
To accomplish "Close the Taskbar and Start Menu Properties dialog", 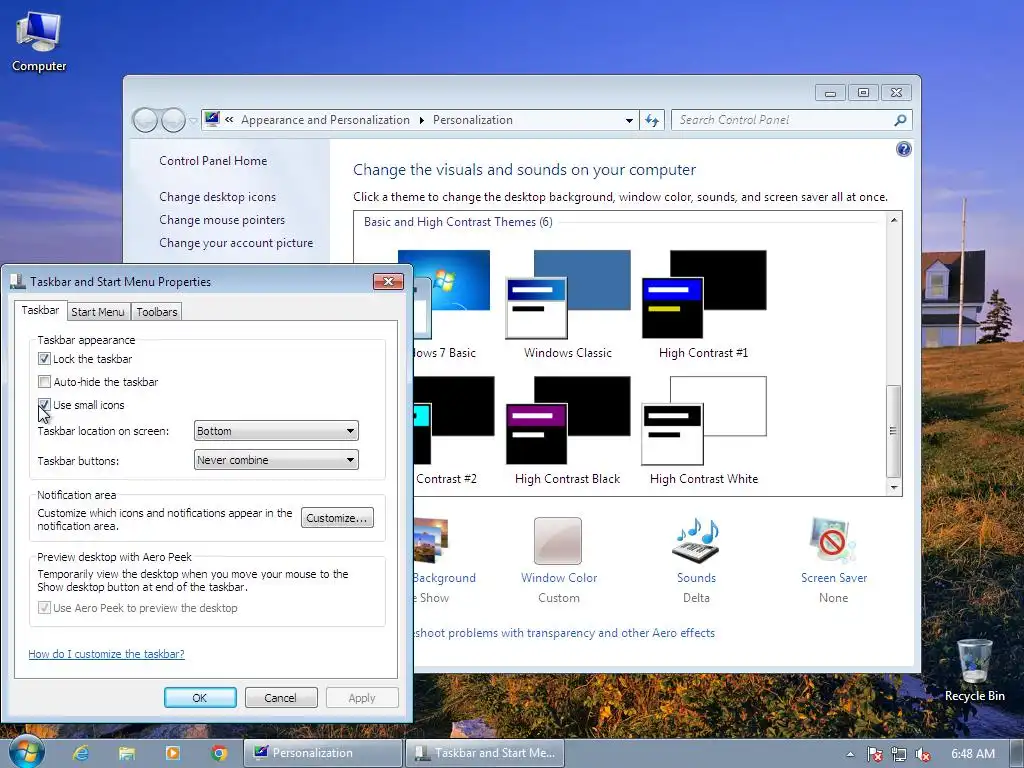I will pos(388,281).
